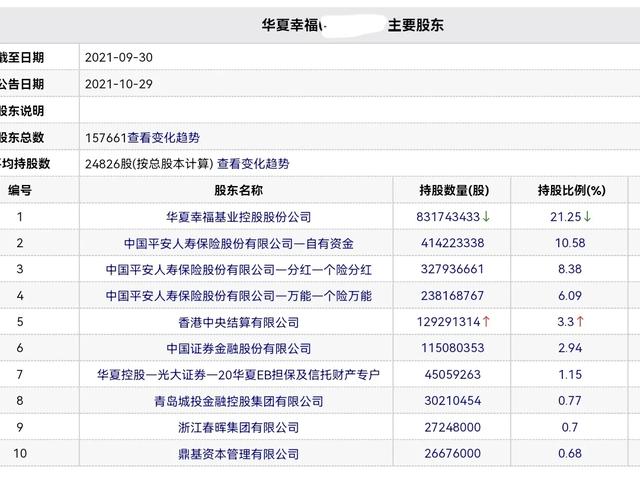Select share count 30210454

click(x=453, y=401)
